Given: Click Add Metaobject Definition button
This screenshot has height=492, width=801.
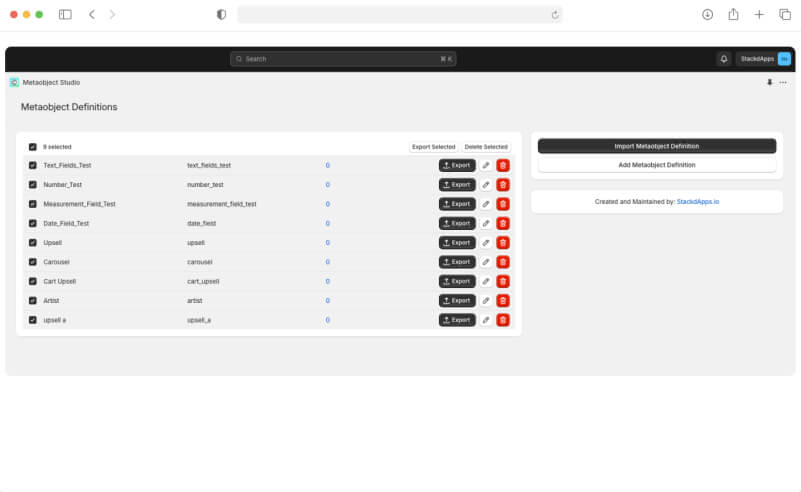Looking at the screenshot, I should (x=656, y=164).
